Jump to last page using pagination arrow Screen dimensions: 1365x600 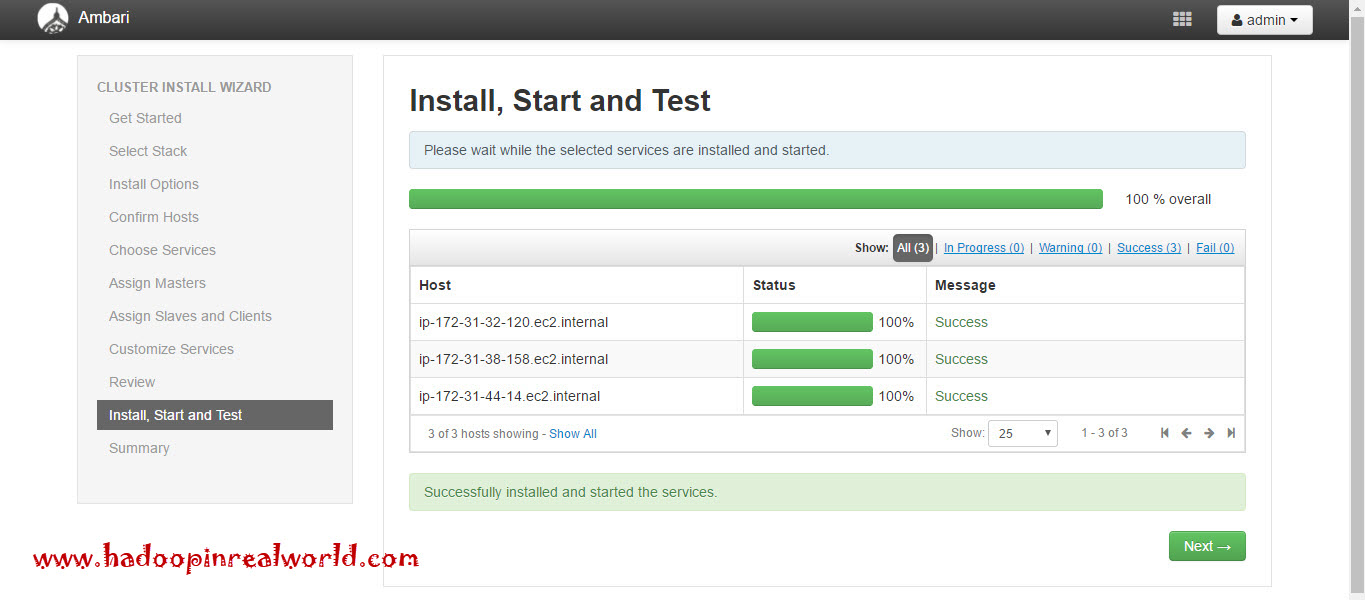[1231, 432]
